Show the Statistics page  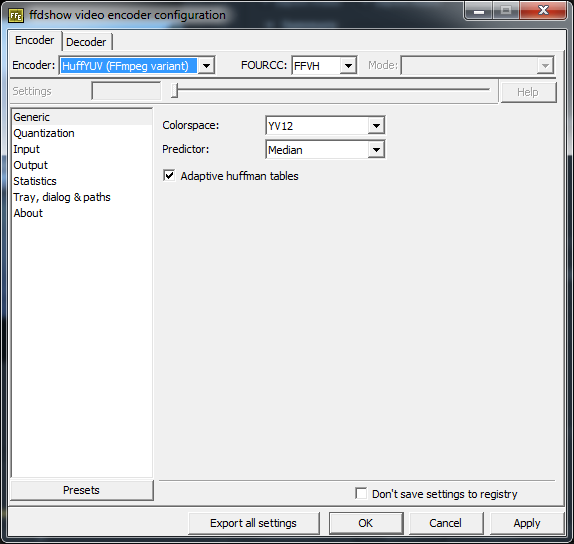pyautogui.click(x=35, y=181)
